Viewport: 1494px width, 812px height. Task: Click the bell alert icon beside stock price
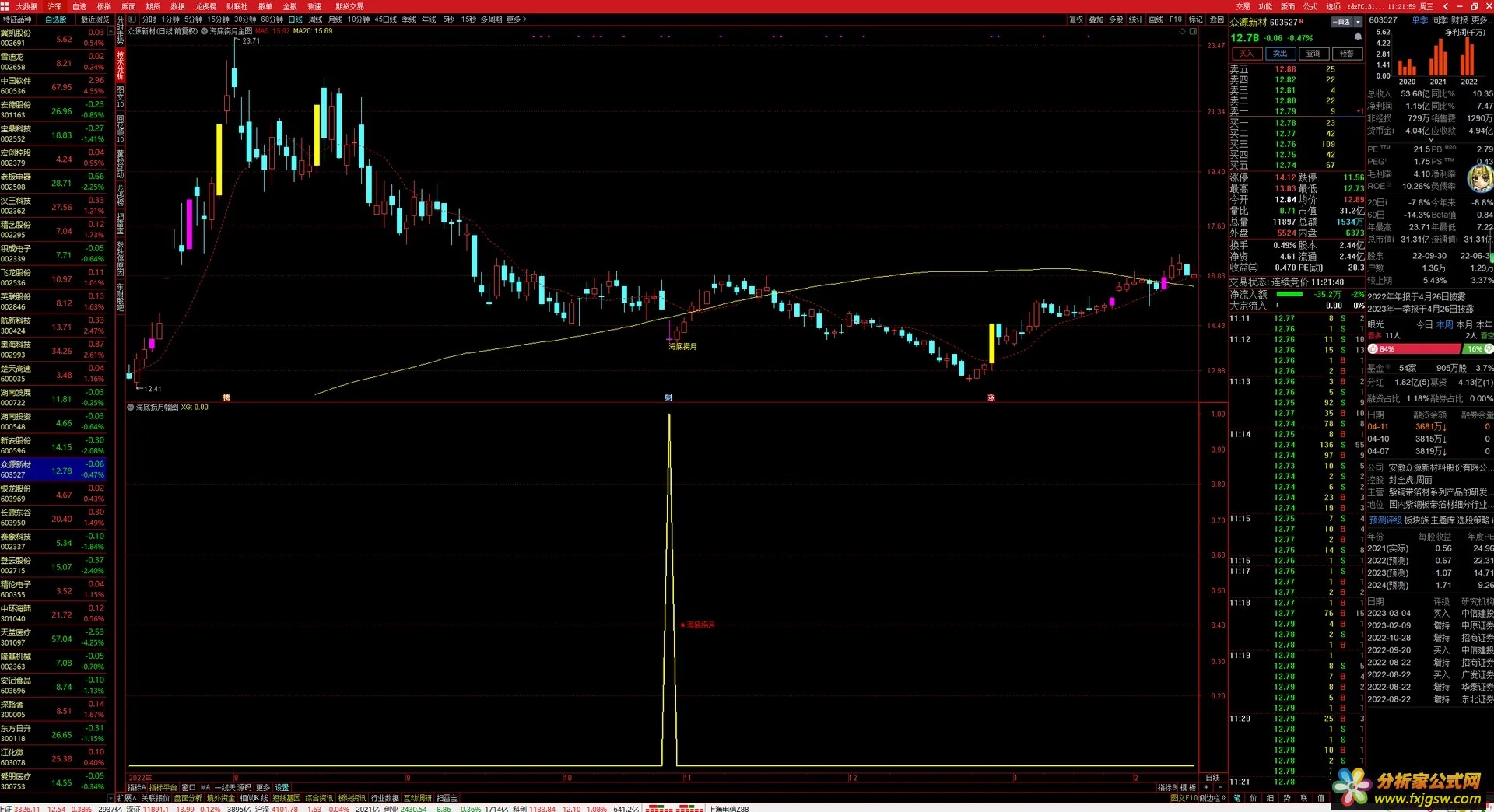(x=1358, y=37)
